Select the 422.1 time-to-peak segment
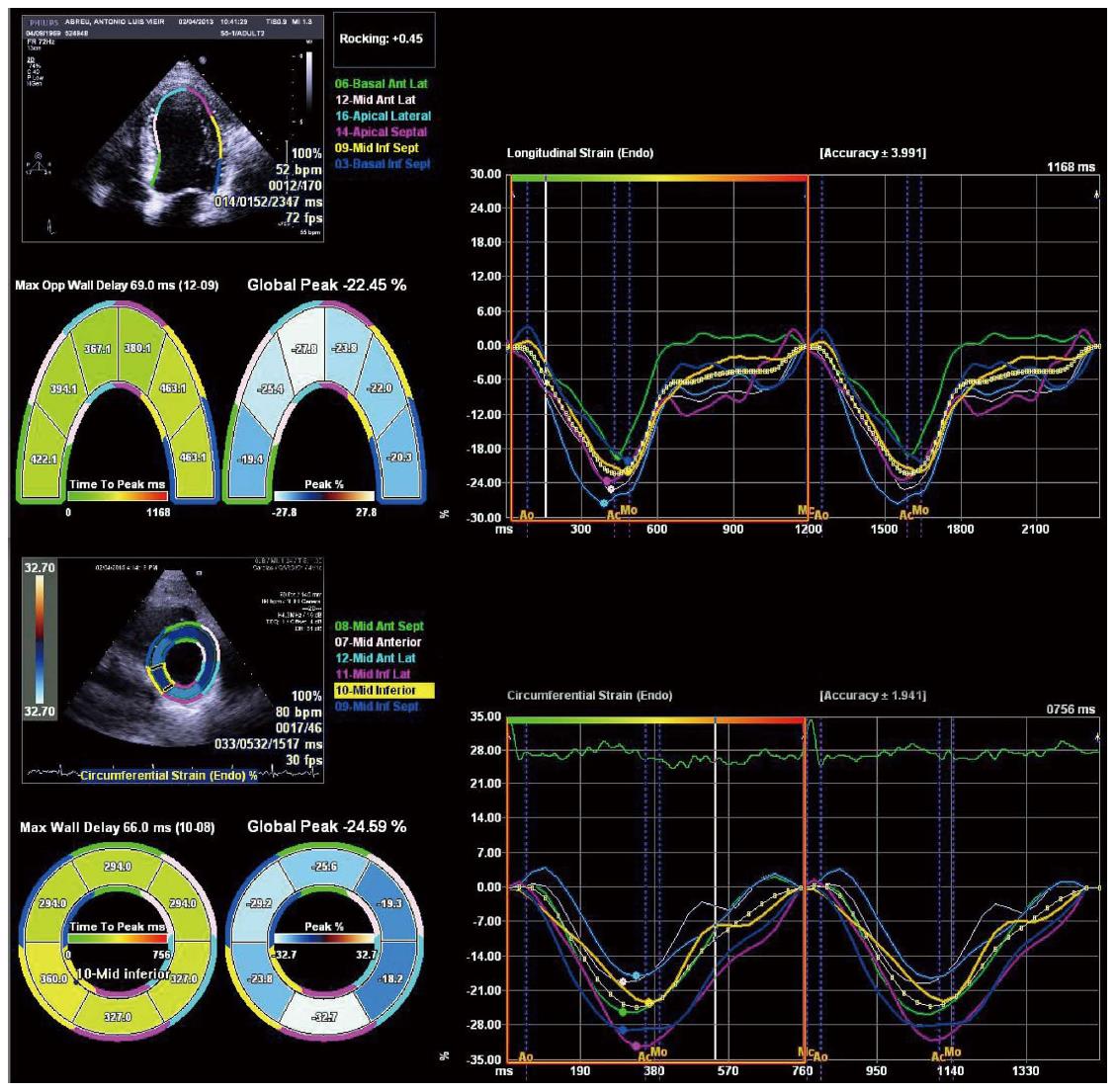Image resolution: width=1116 pixels, height=1092 pixels. 43,459
